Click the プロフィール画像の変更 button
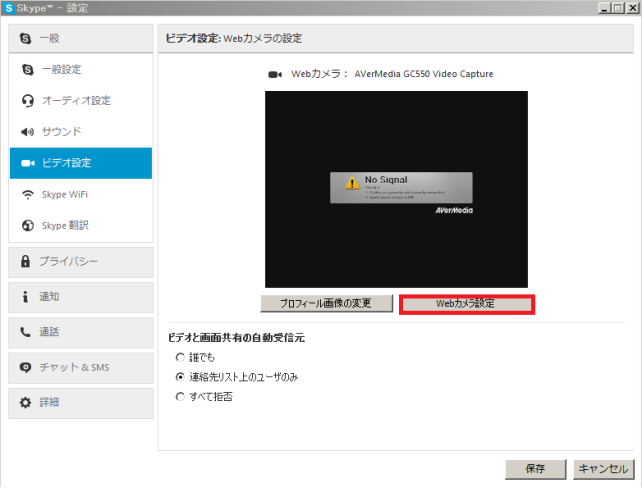 [x=327, y=304]
